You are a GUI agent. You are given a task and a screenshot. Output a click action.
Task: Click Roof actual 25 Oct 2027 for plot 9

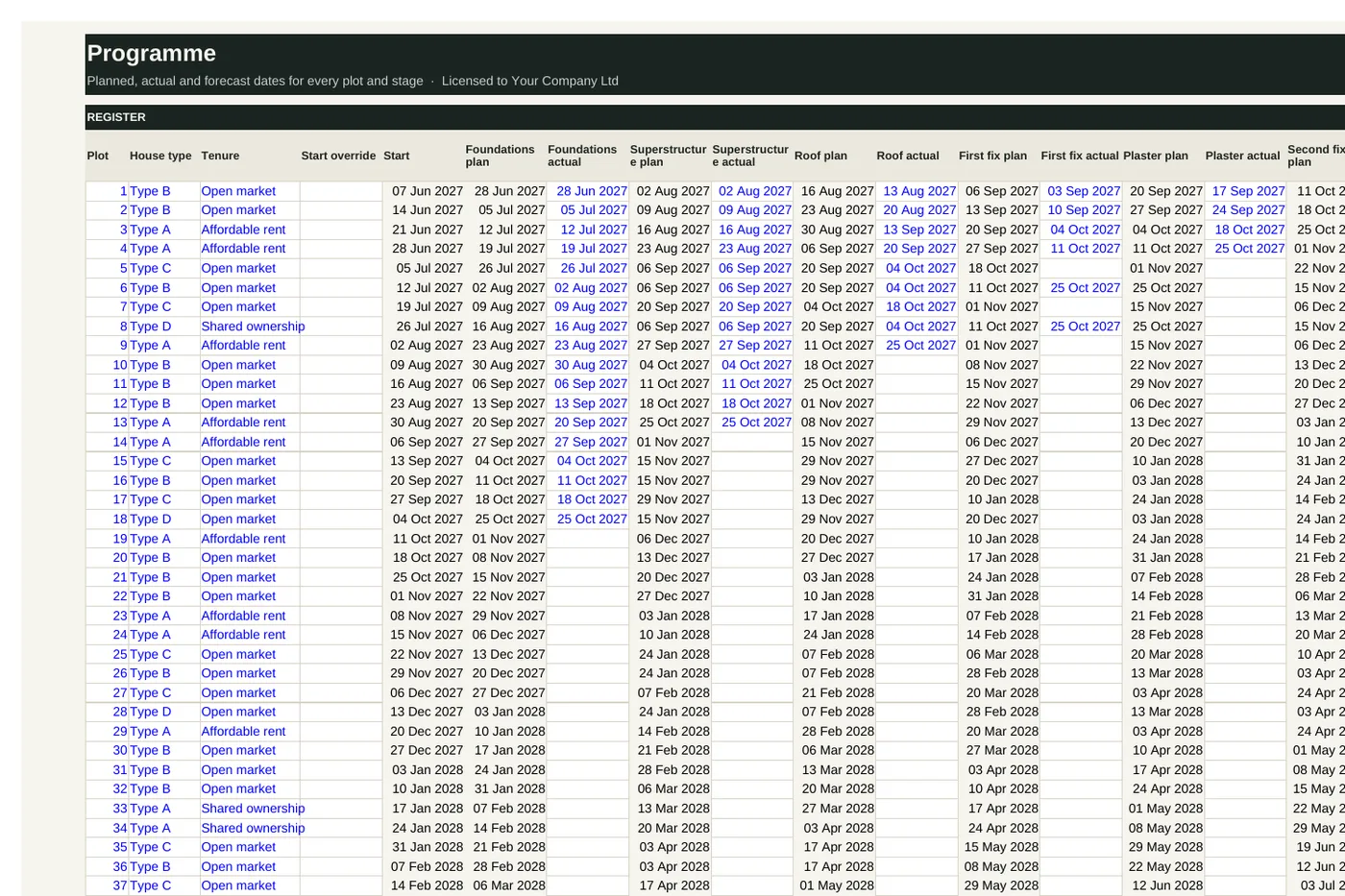[920, 345]
